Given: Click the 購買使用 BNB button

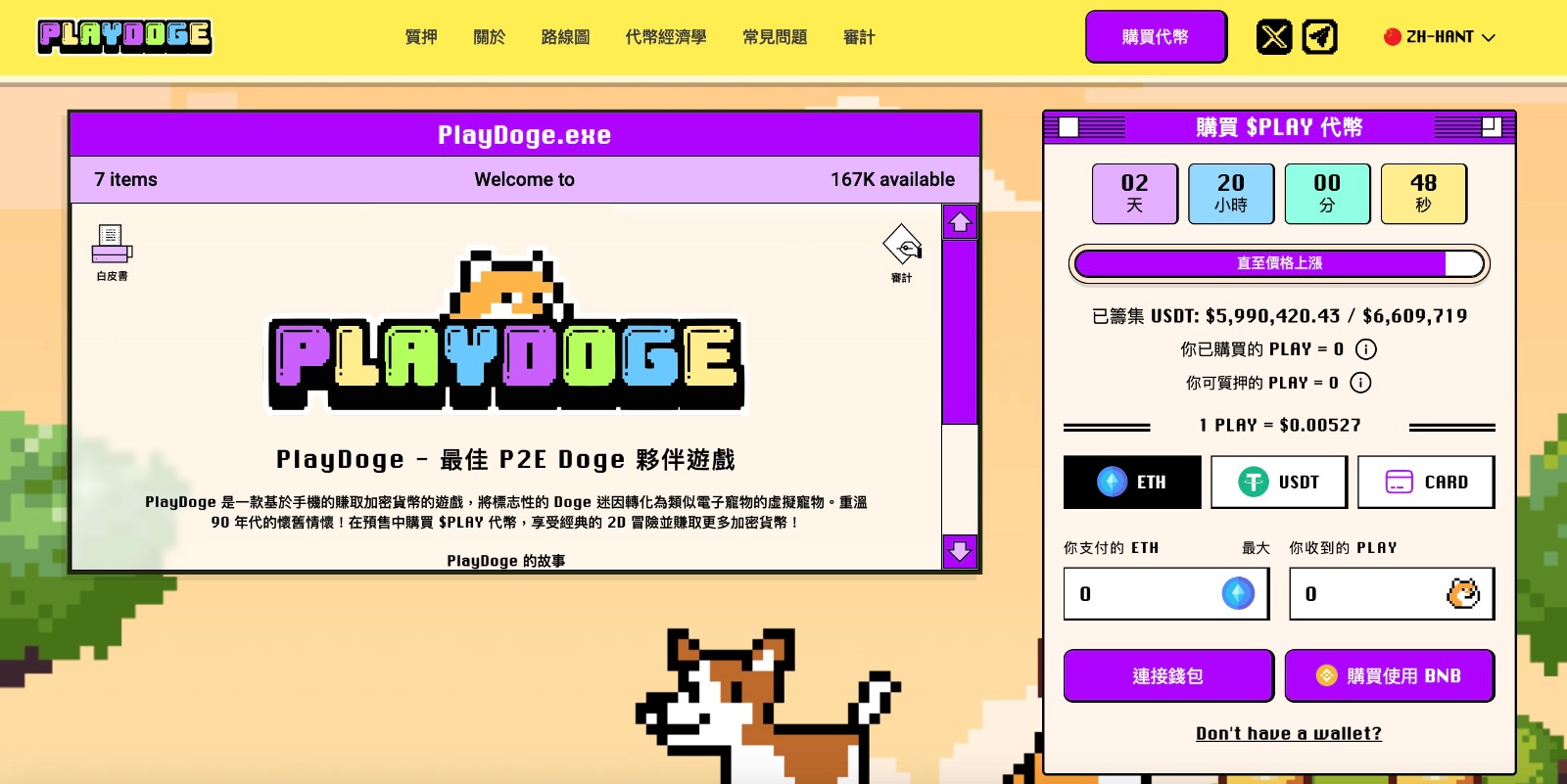Looking at the screenshot, I should (1390, 675).
